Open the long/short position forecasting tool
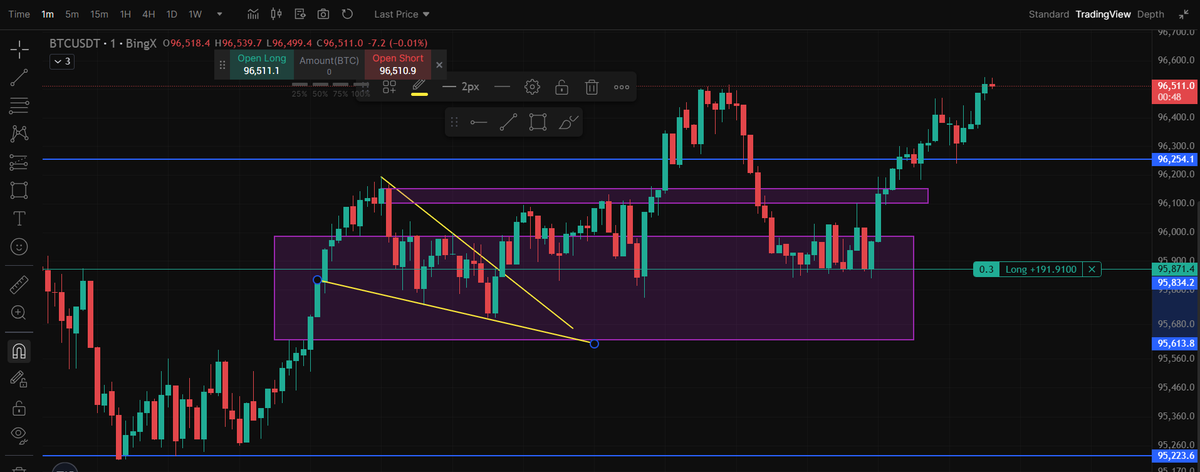1200x472 pixels. [19, 161]
